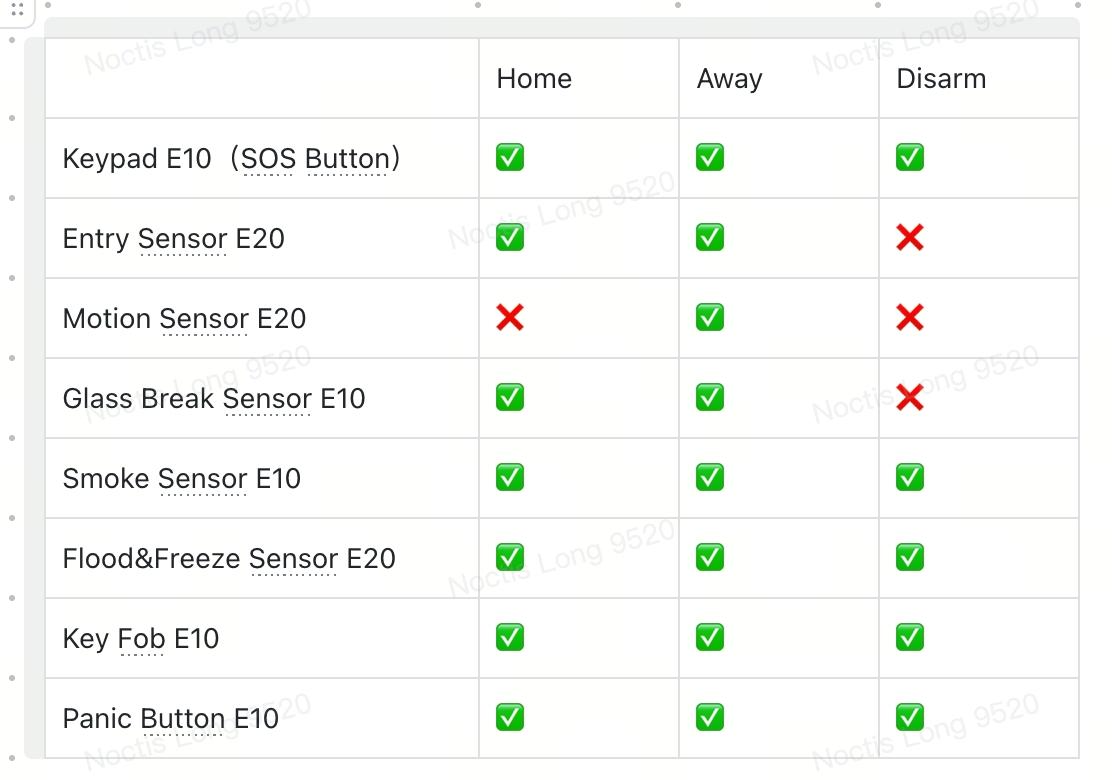Viewport: 1112px width, 780px height.
Task: Select the Panic Button E10 row label
Action: (170, 719)
